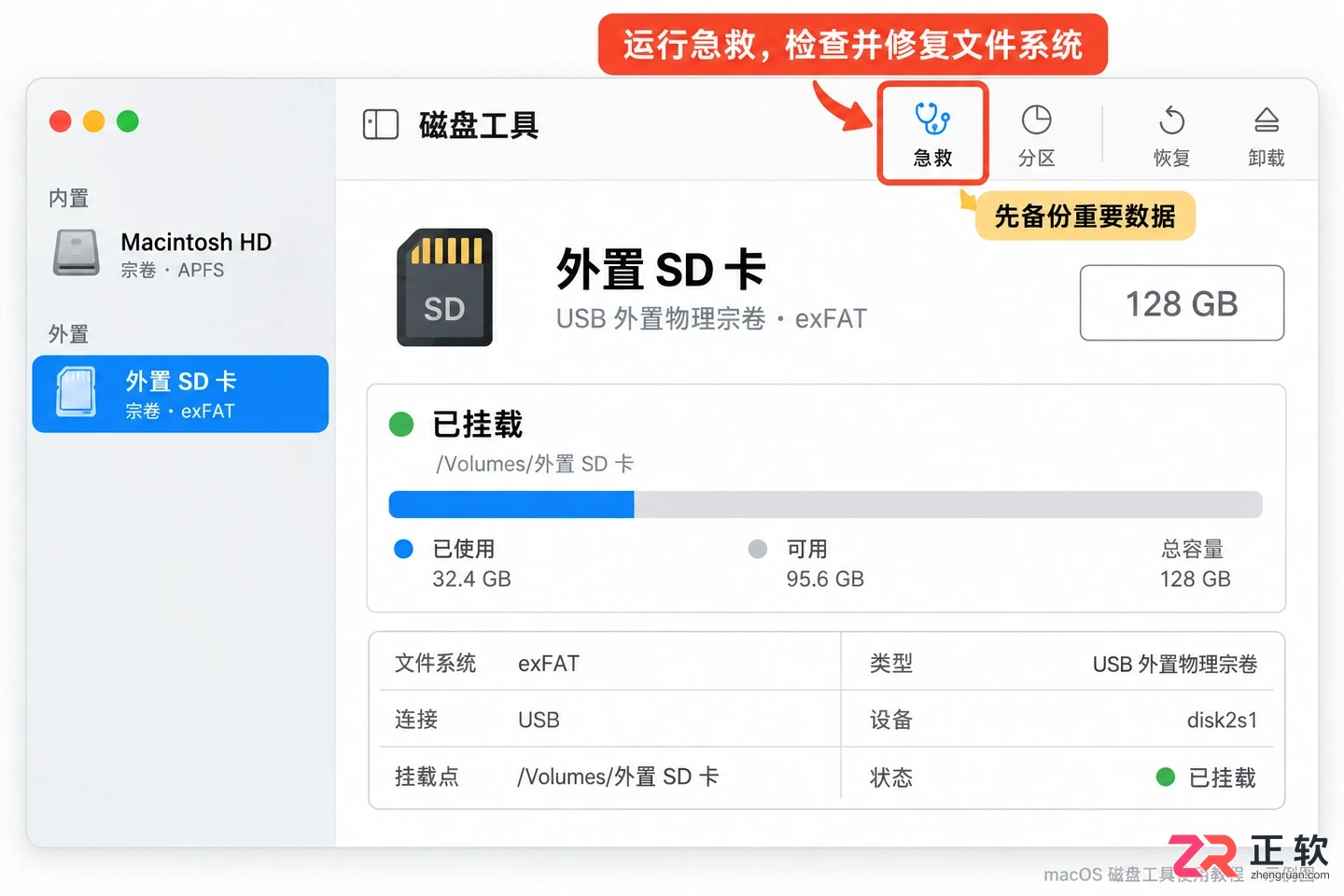Click the 95.6 GB available value

point(825,579)
